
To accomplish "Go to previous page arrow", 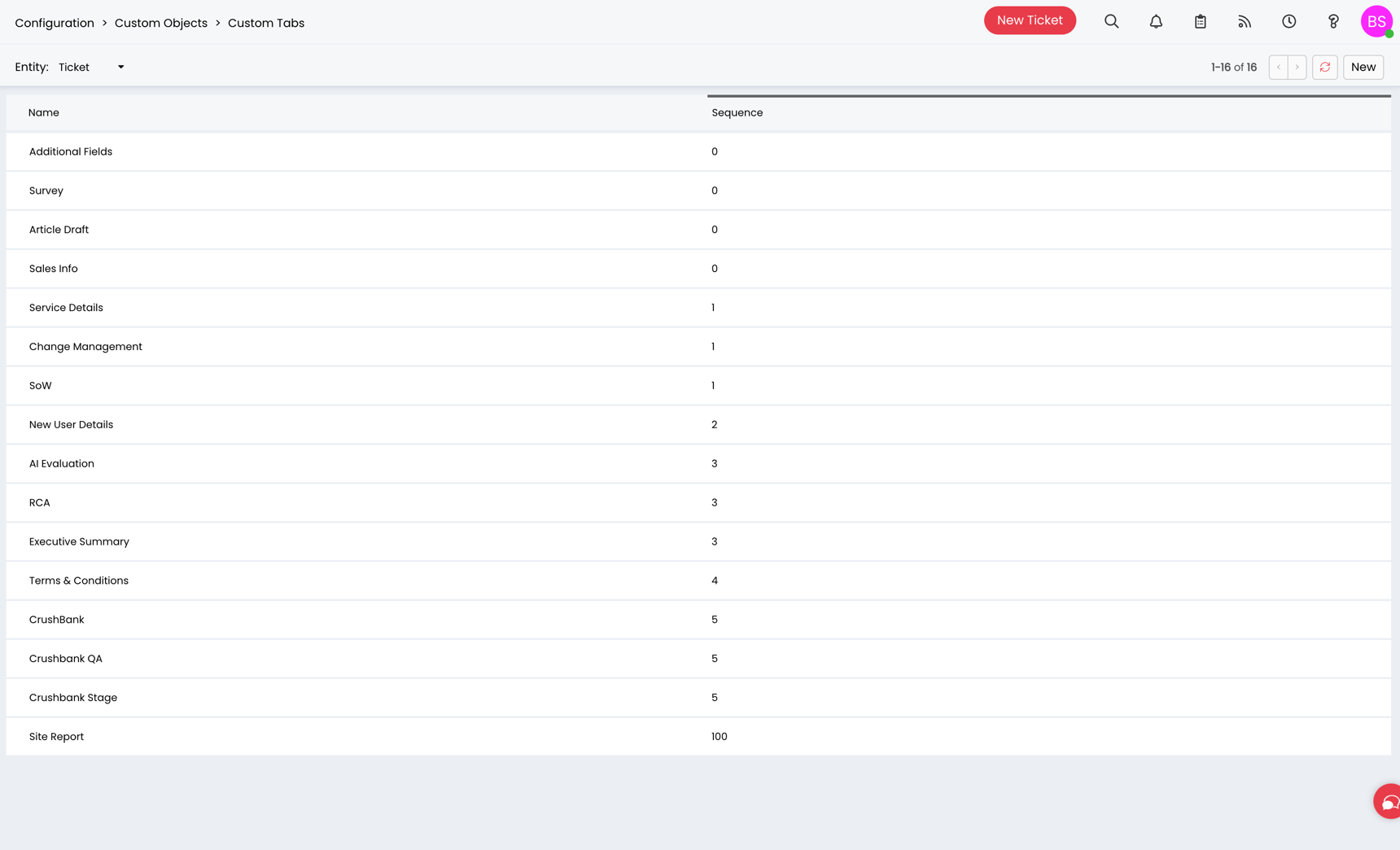I will (x=1279, y=68).
